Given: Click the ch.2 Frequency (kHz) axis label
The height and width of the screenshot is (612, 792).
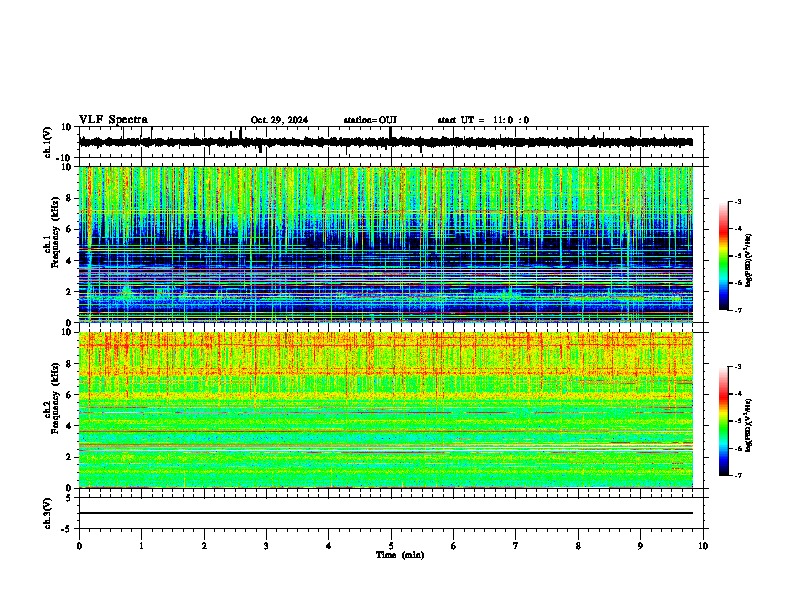Looking at the screenshot, I should 51,398.
